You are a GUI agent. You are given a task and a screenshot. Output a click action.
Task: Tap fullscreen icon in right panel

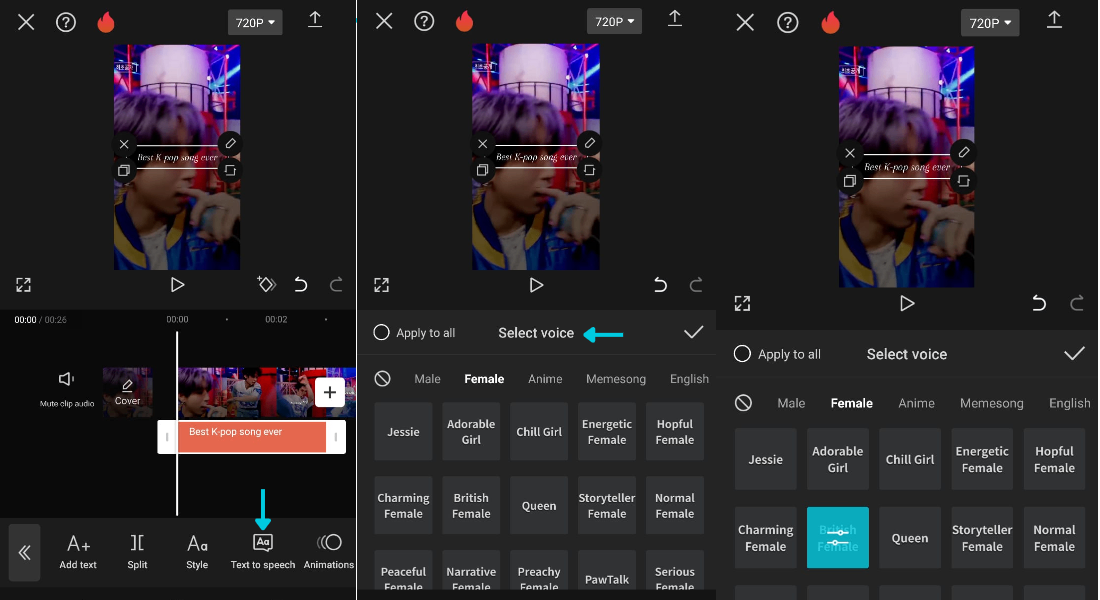(742, 303)
